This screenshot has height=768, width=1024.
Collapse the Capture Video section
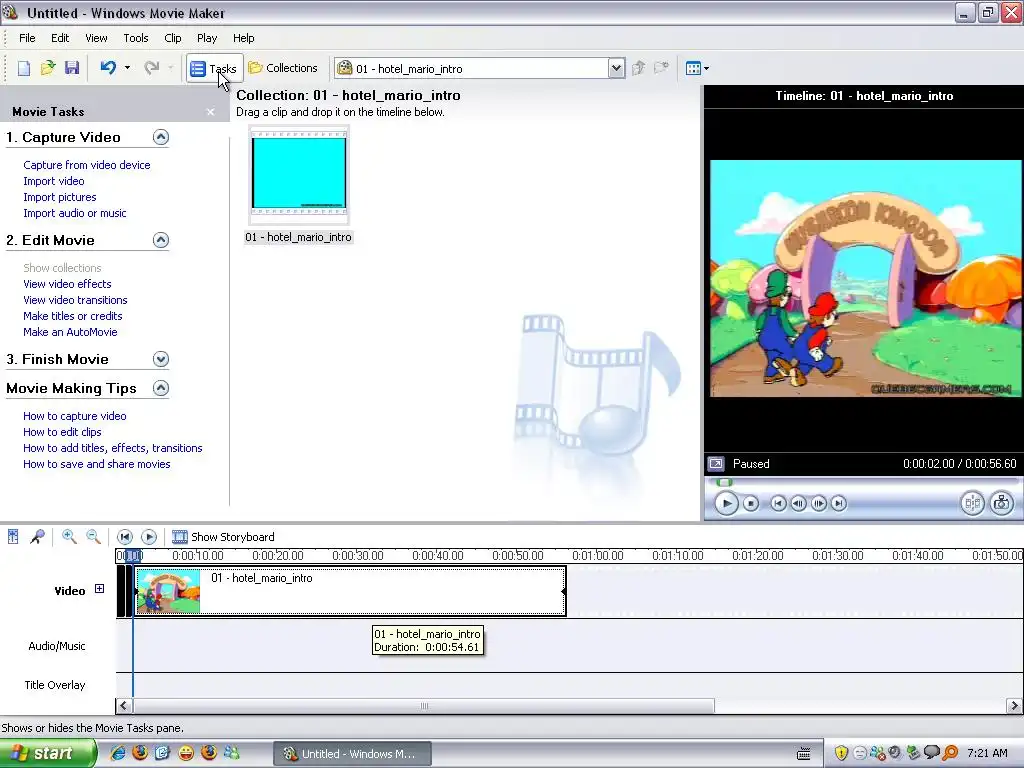coord(161,137)
